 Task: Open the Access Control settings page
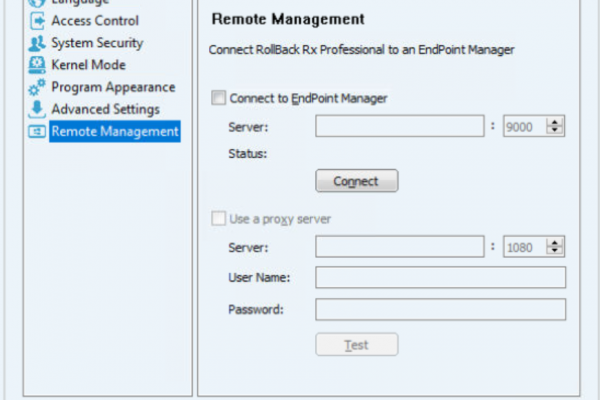pyautogui.click(x=95, y=21)
